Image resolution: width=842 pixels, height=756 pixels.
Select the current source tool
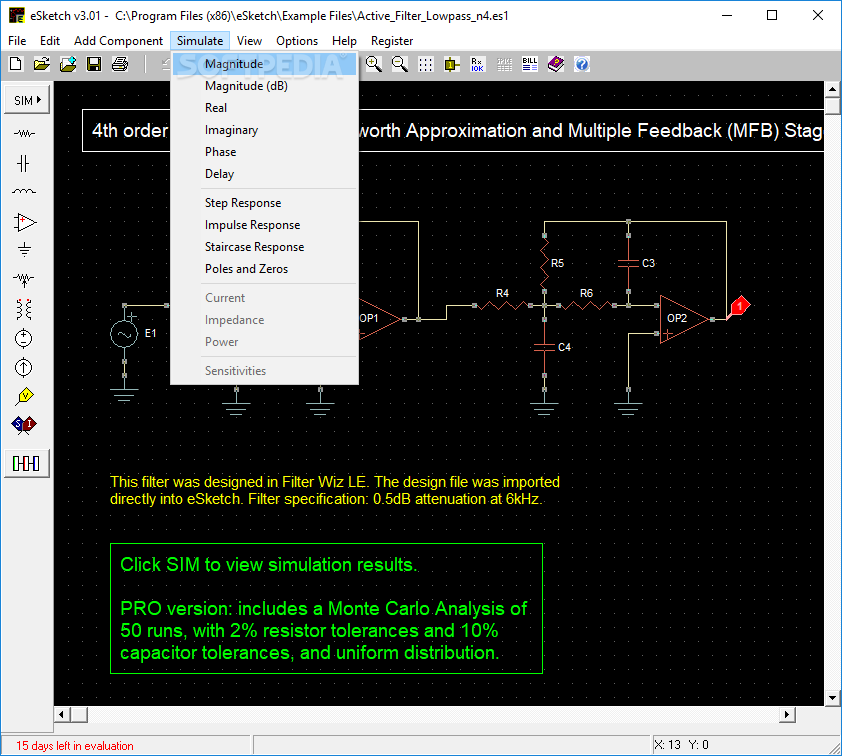(x=24, y=368)
